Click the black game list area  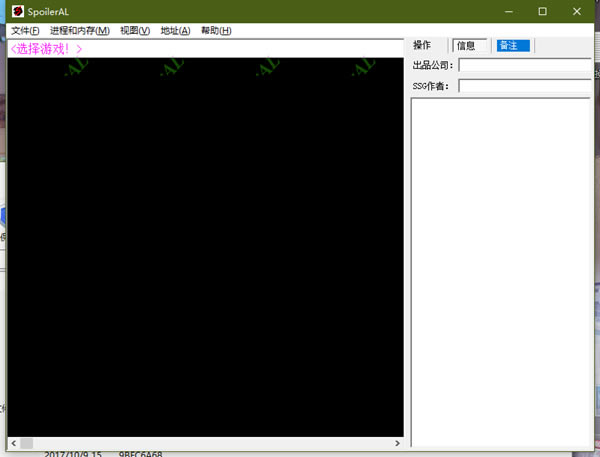(x=205, y=247)
